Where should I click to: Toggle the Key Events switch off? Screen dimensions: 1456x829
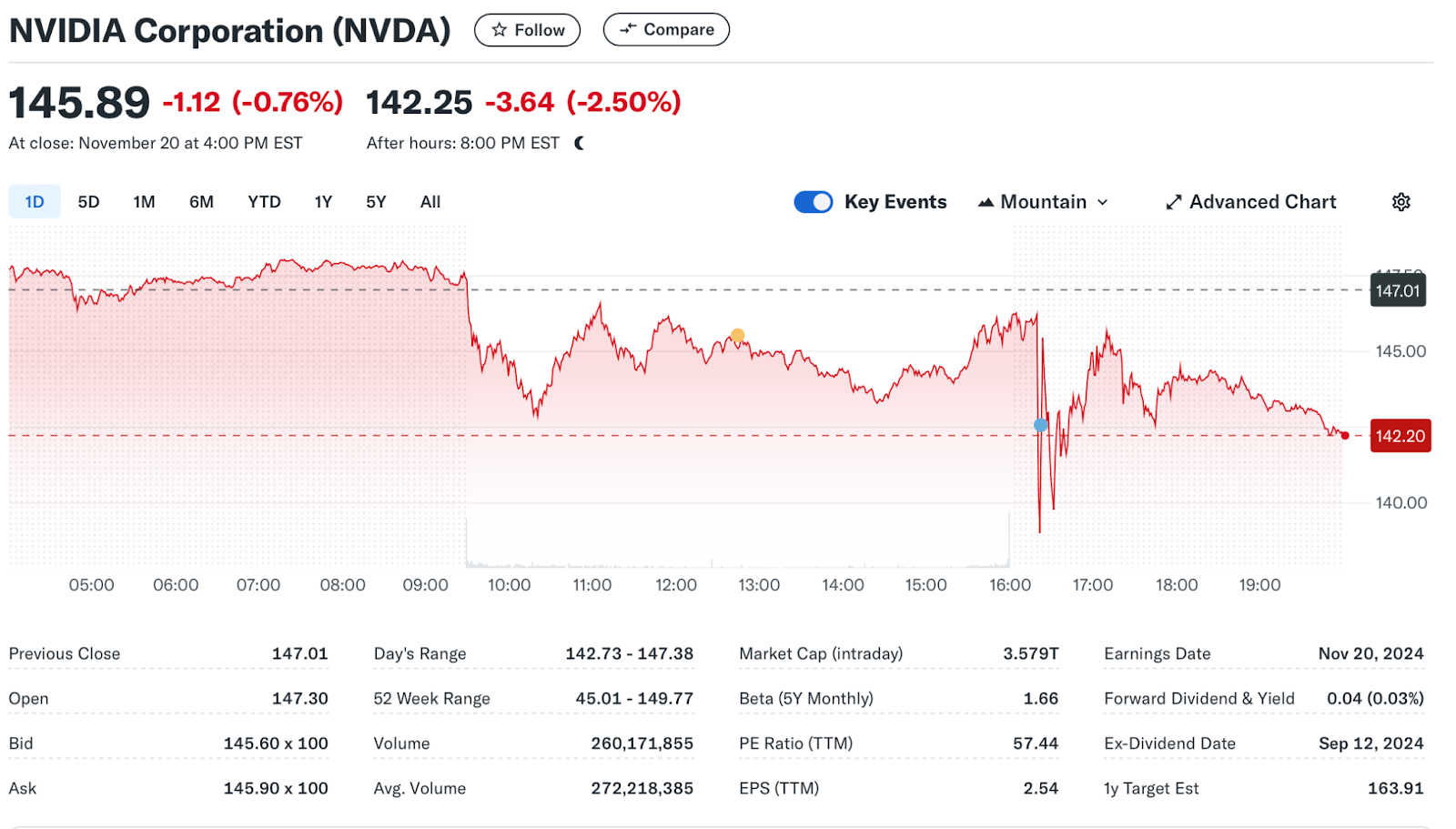click(813, 202)
